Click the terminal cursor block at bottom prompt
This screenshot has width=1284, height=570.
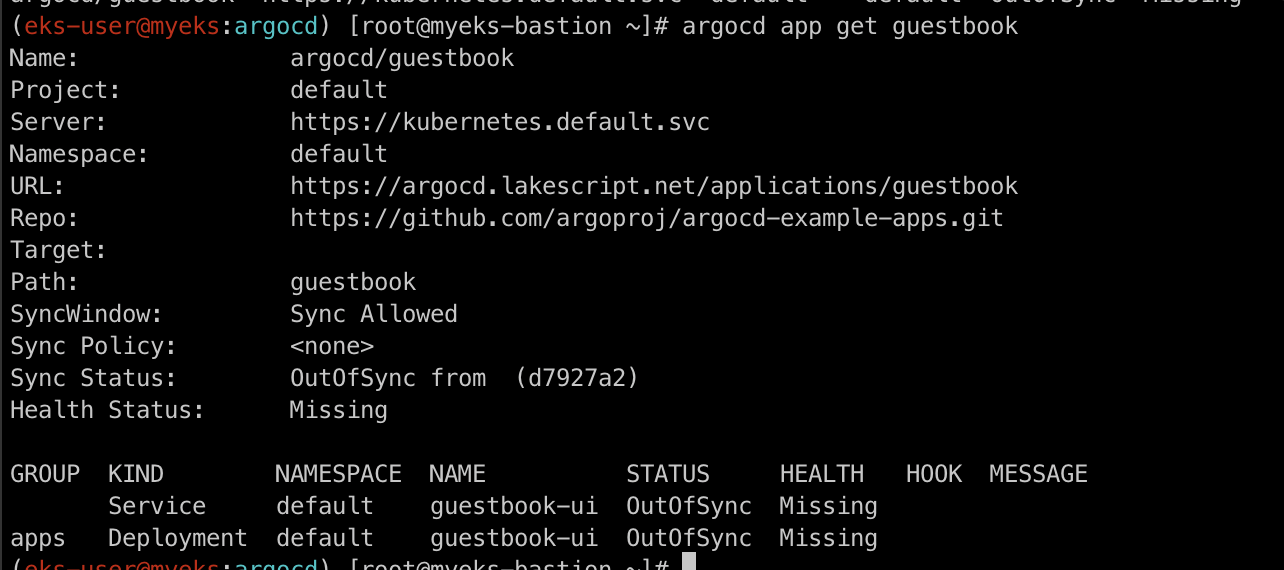(687, 562)
